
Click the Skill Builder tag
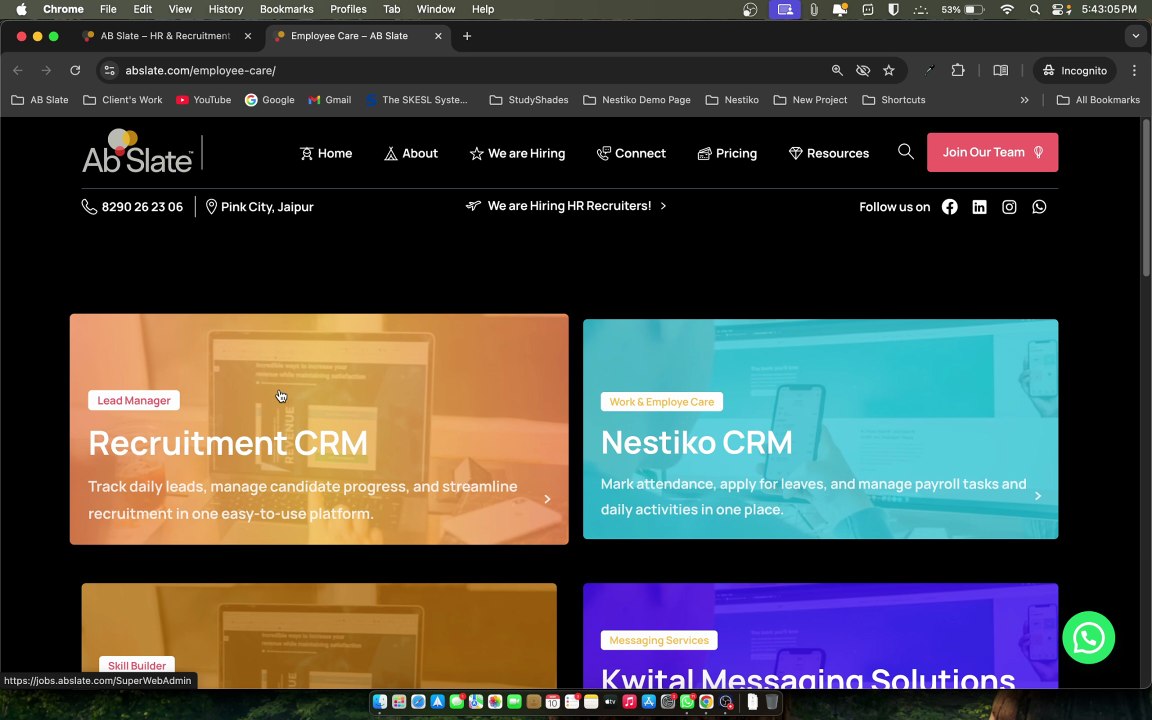[x=137, y=666]
